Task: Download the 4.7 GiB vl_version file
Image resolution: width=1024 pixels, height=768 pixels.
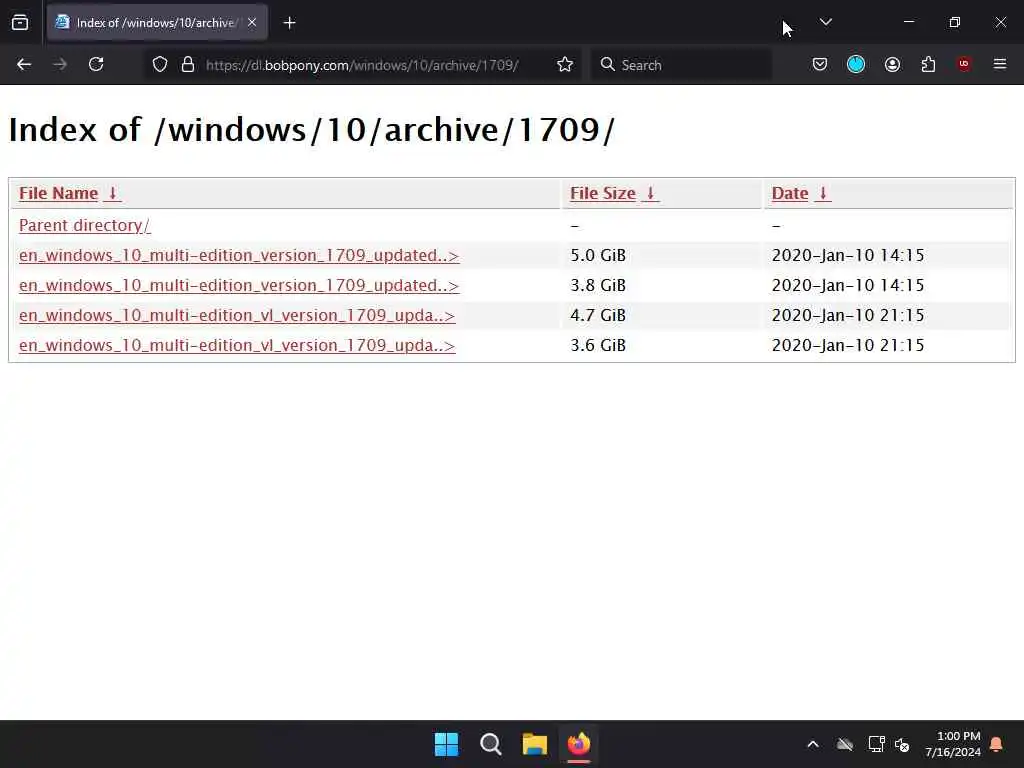Action: click(x=237, y=315)
